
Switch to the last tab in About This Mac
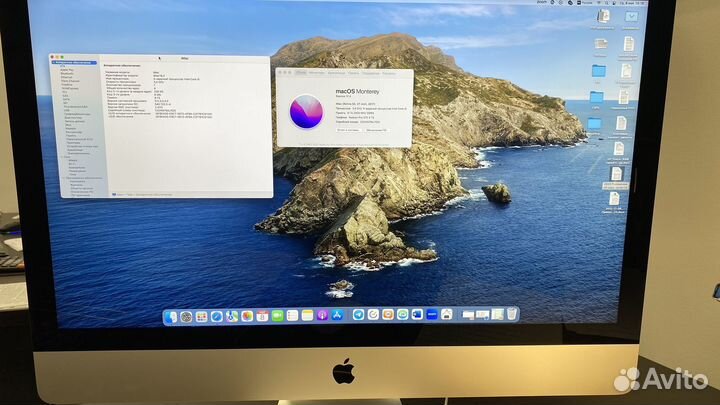(x=389, y=73)
